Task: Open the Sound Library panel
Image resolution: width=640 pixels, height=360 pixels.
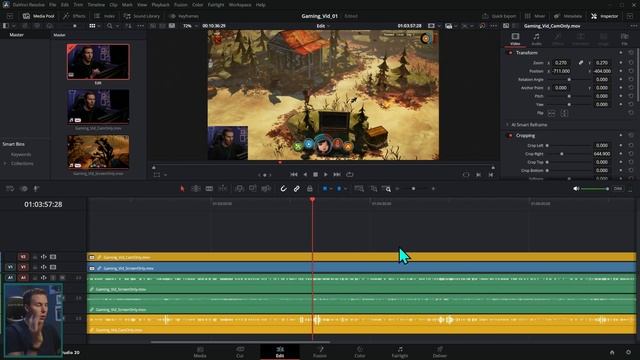Action: [142, 16]
